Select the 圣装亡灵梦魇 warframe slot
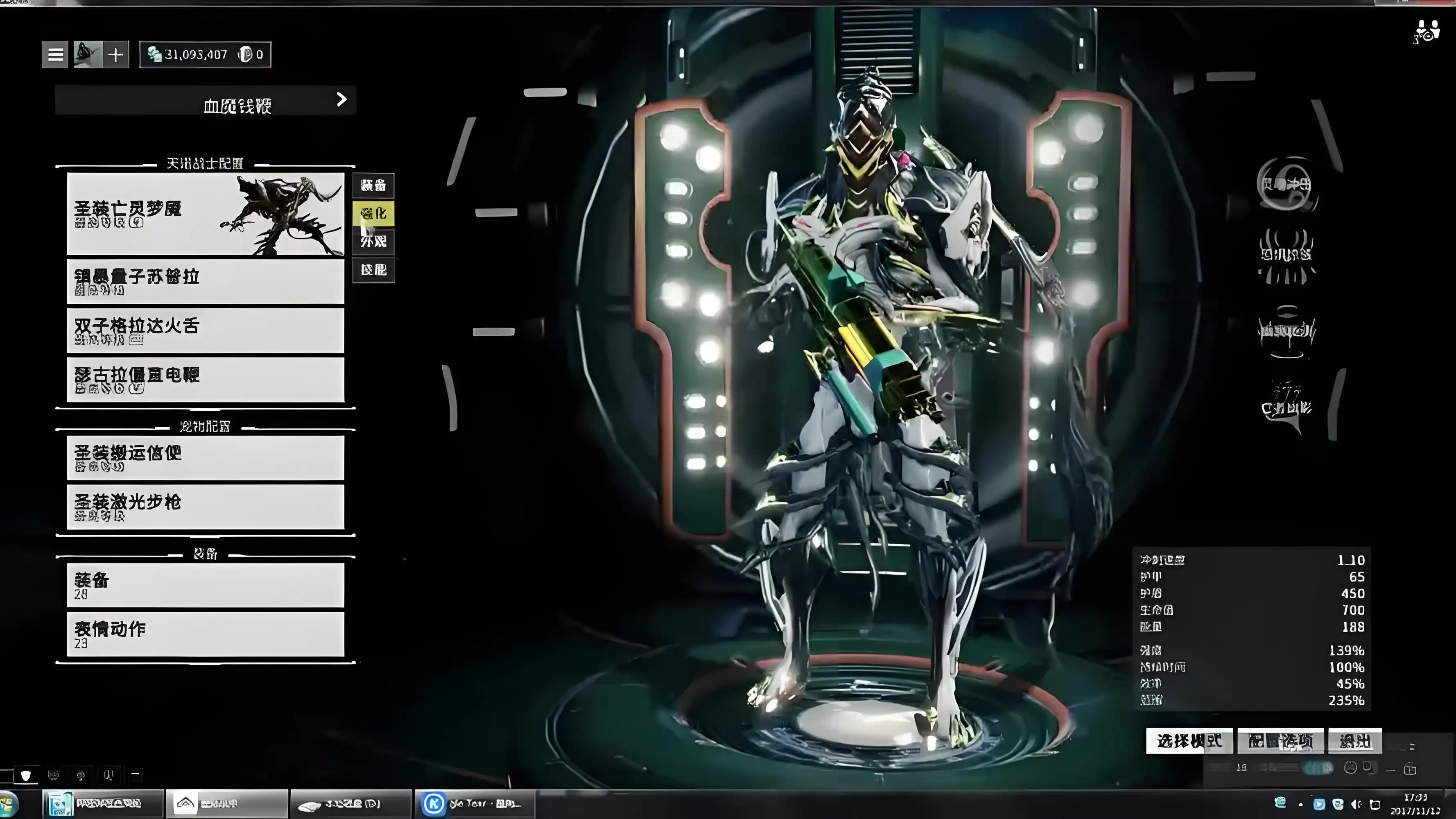 205,214
